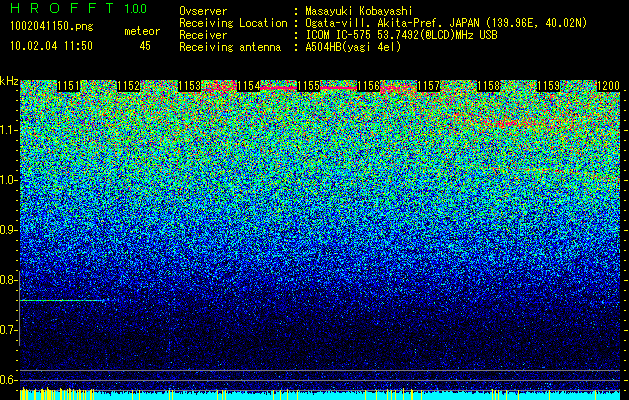Click the Receiving Location field label
The image size is (629, 400).
[233, 23]
